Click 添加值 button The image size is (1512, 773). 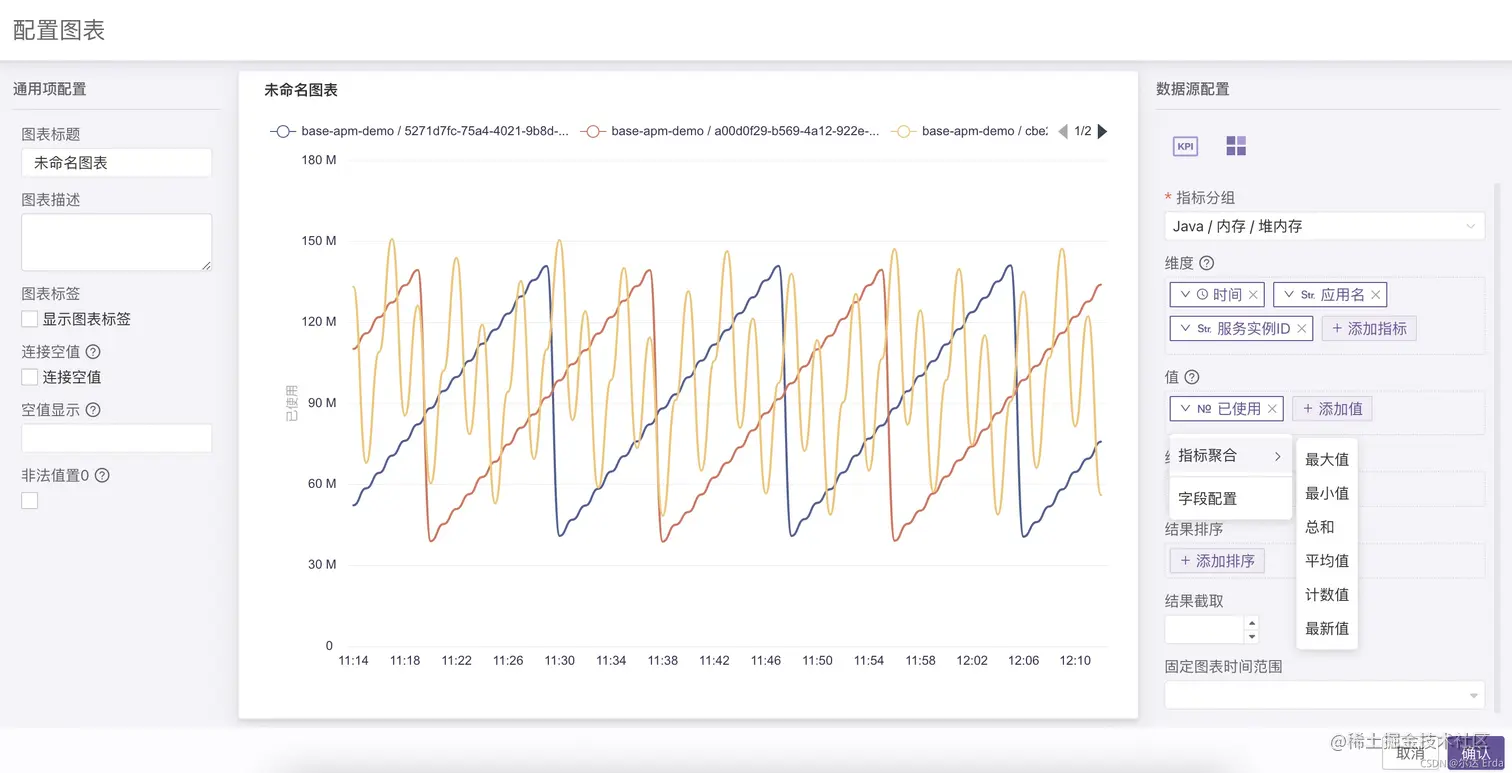click(x=1332, y=408)
